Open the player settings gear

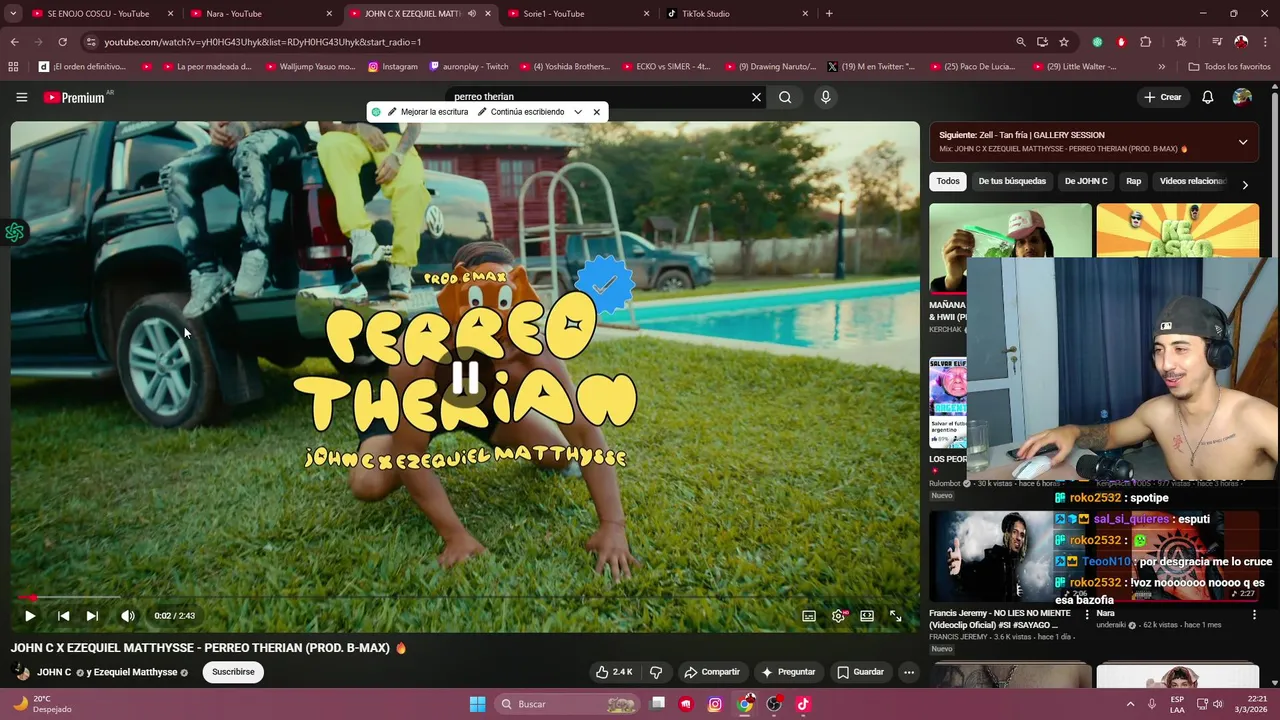click(838, 616)
